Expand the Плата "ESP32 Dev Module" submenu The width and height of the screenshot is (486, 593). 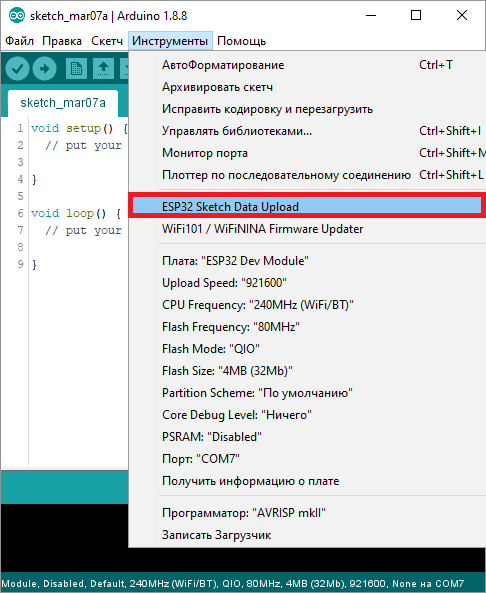click(x=307, y=261)
